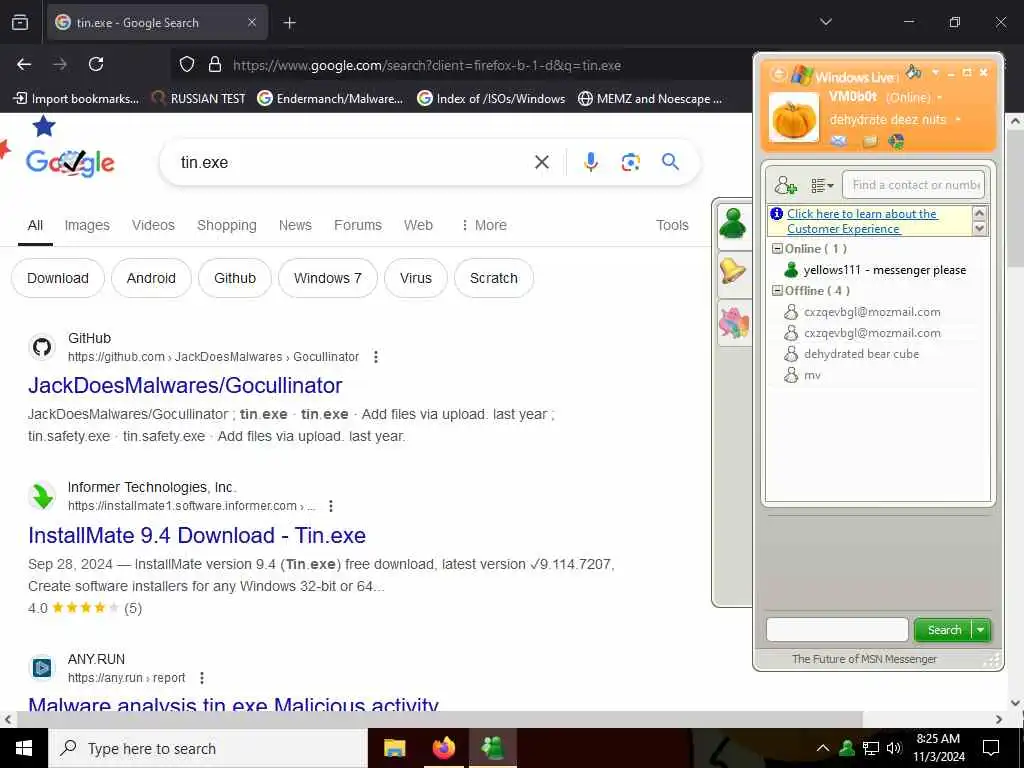
Task: Click the site security padlock icon
Action: click(x=214, y=65)
